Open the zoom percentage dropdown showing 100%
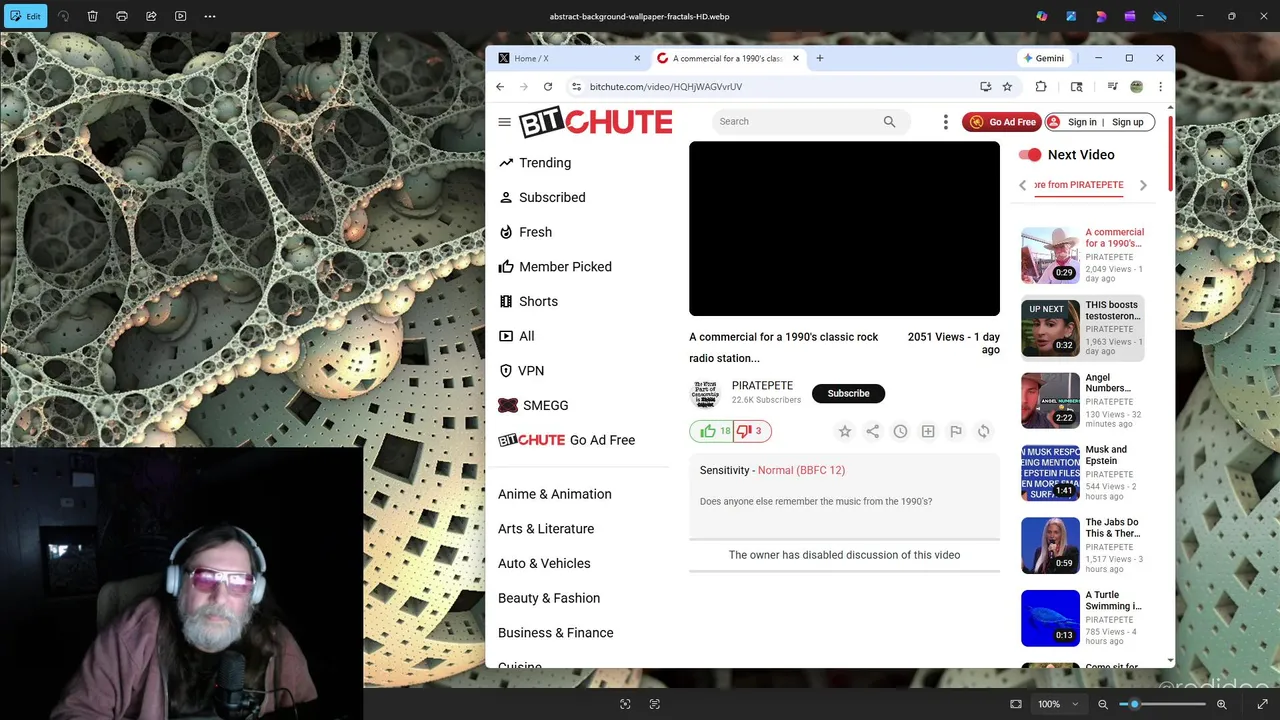The height and width of the screenshot is (720, 1280). [1058, 704]
